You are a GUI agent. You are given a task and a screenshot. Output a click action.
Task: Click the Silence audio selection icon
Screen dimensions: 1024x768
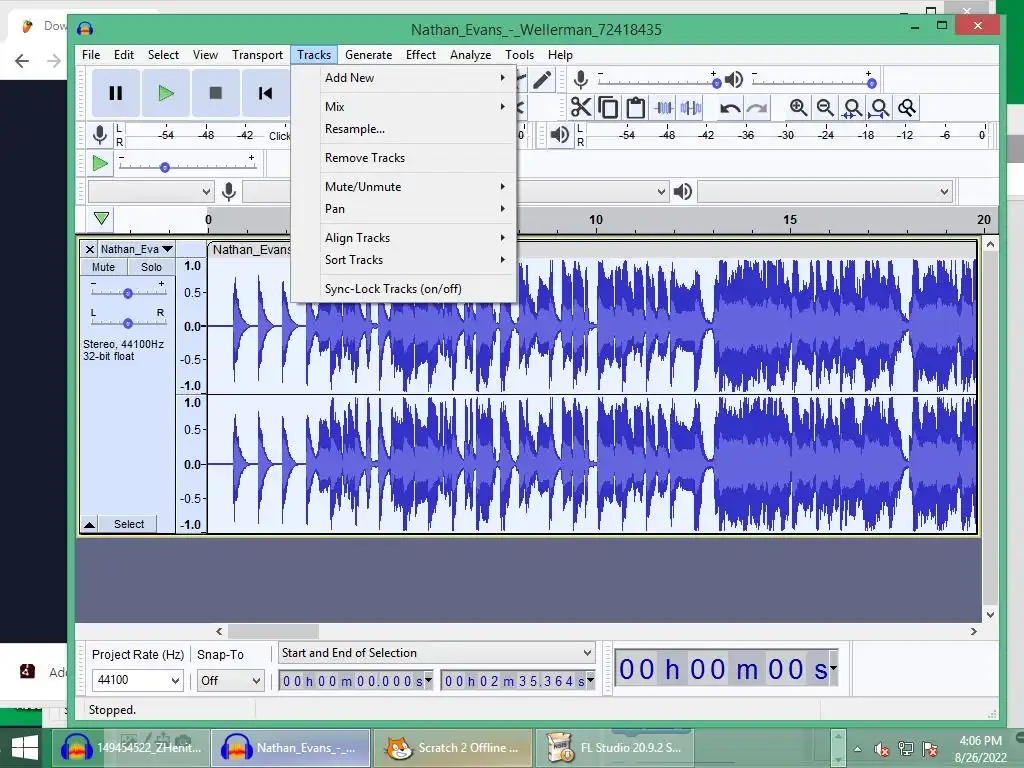(691, 107)
